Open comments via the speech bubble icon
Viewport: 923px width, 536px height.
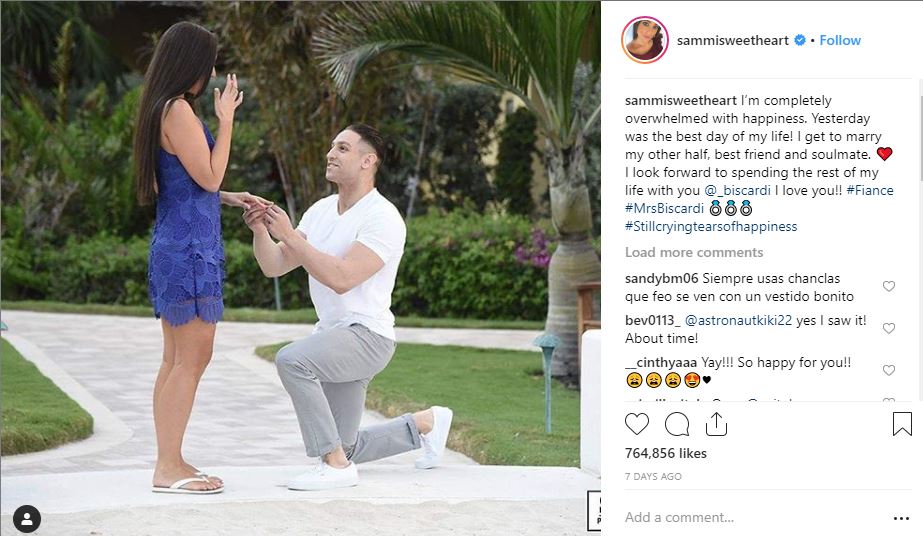tap(677, 424)
